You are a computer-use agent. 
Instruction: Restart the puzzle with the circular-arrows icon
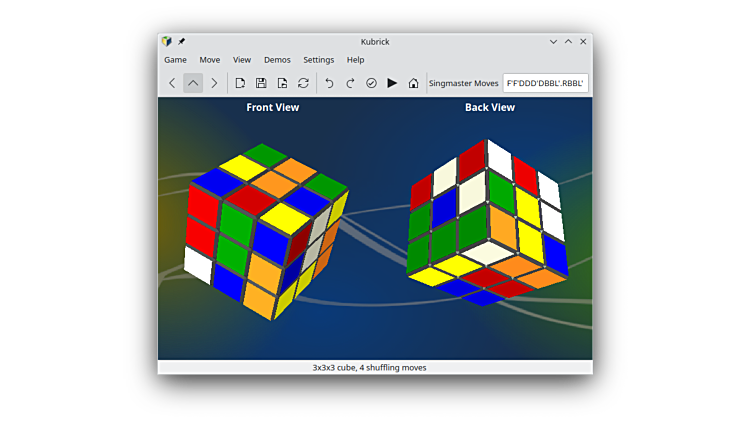point(303,83)
